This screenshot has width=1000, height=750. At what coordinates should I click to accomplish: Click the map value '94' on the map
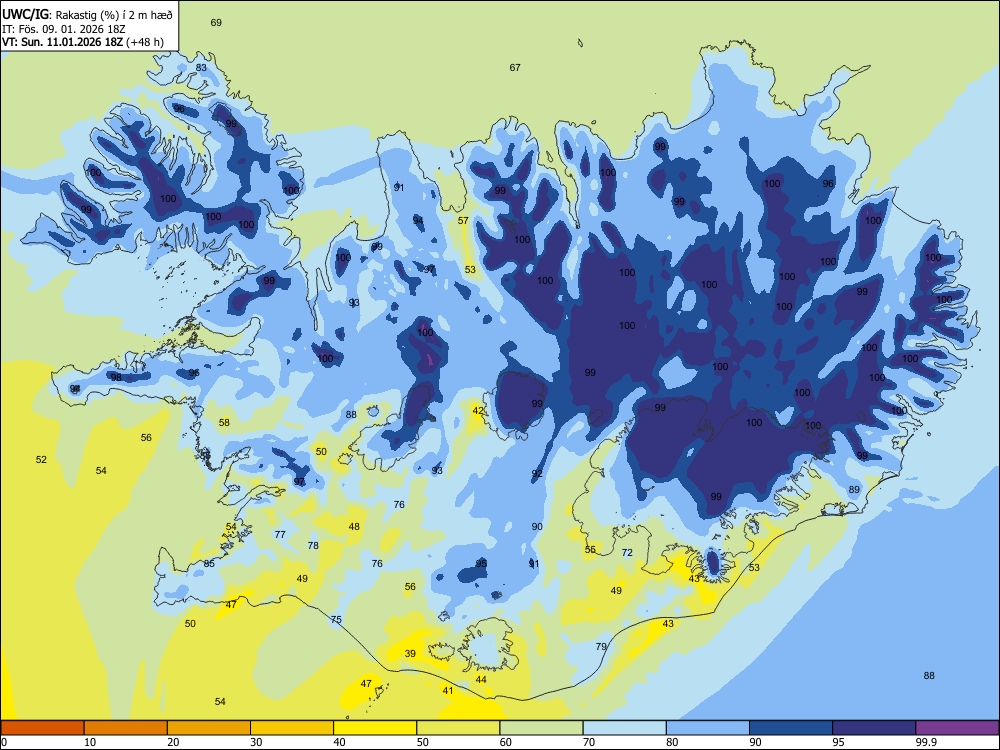coord(418,220)
